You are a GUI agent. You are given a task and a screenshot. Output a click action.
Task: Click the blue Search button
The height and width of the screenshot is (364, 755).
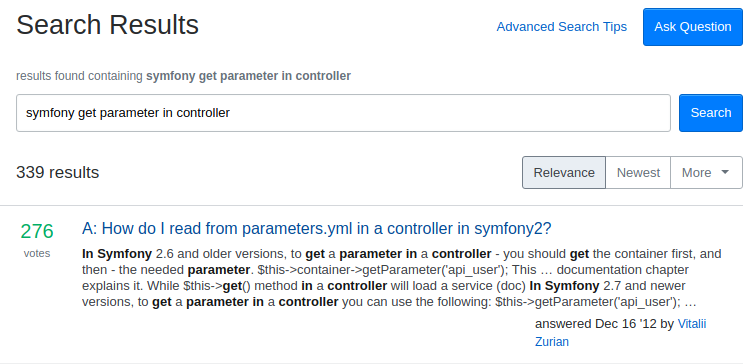711,113
